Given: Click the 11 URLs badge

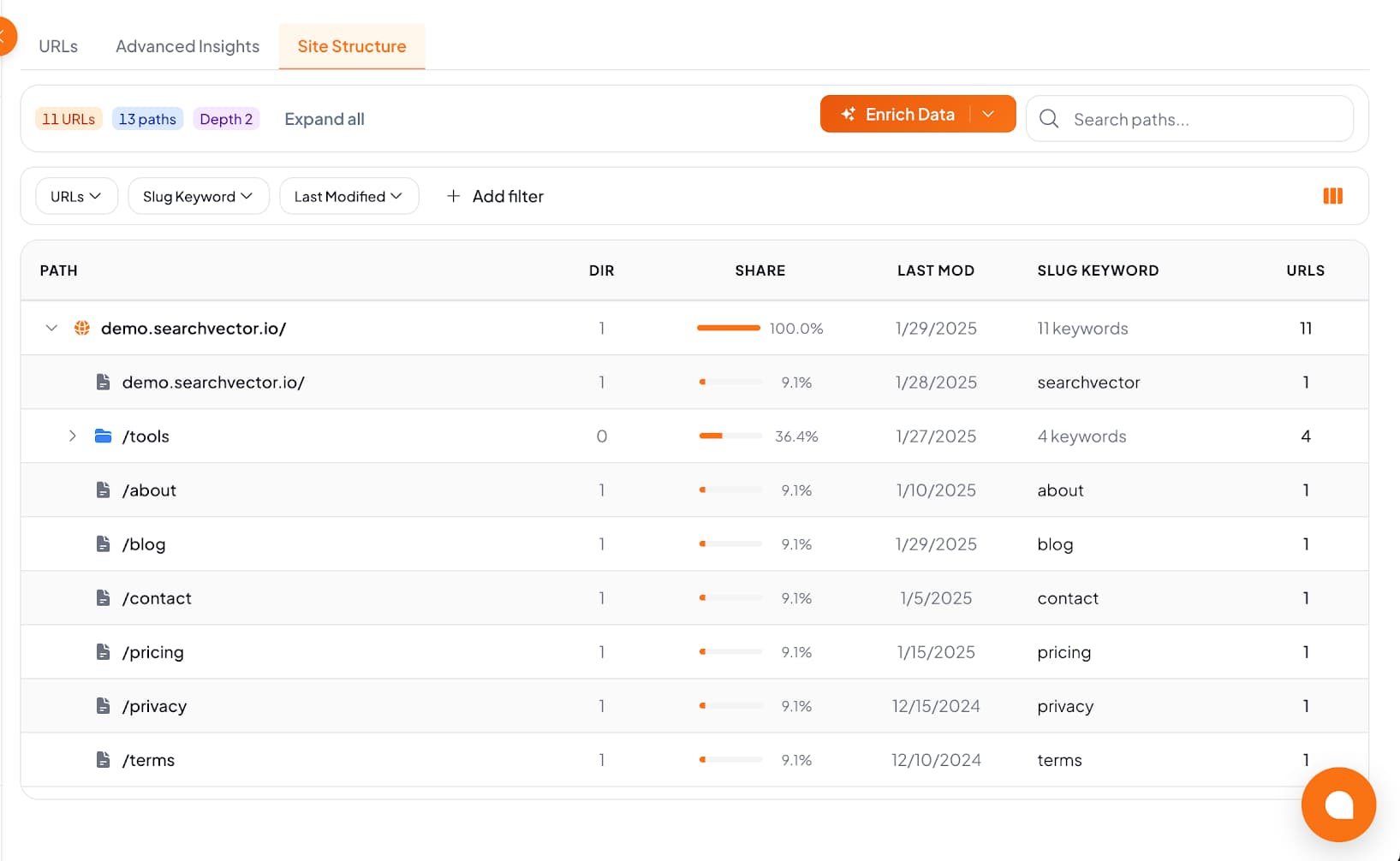Looking at the screenshot, I should coord(69,119).
